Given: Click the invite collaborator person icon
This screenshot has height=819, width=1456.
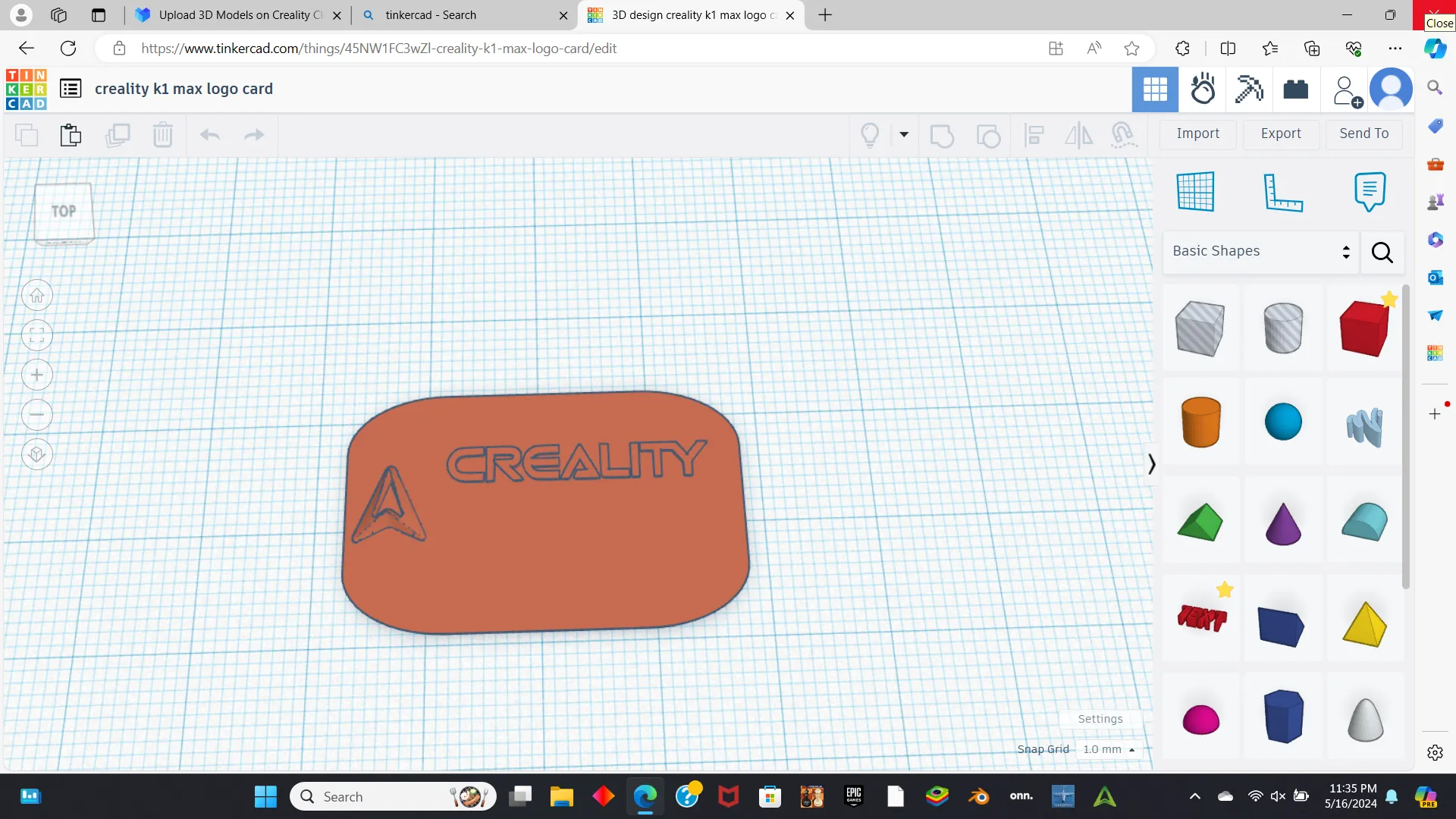Looking at the screenshot, I should (x=1347, y=91).
